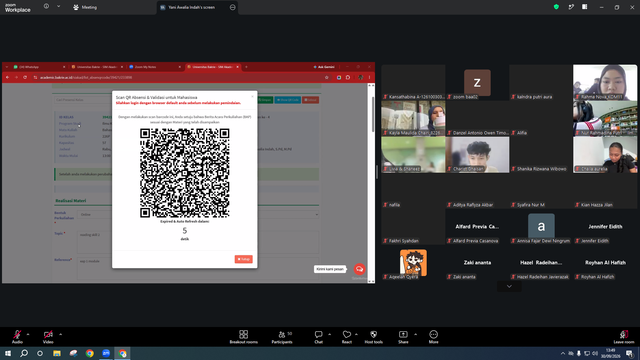Image resolution: width=640 pixels, height=360 pixels.
Task: Open shared screen options circle icon
Action: [233, 7]
